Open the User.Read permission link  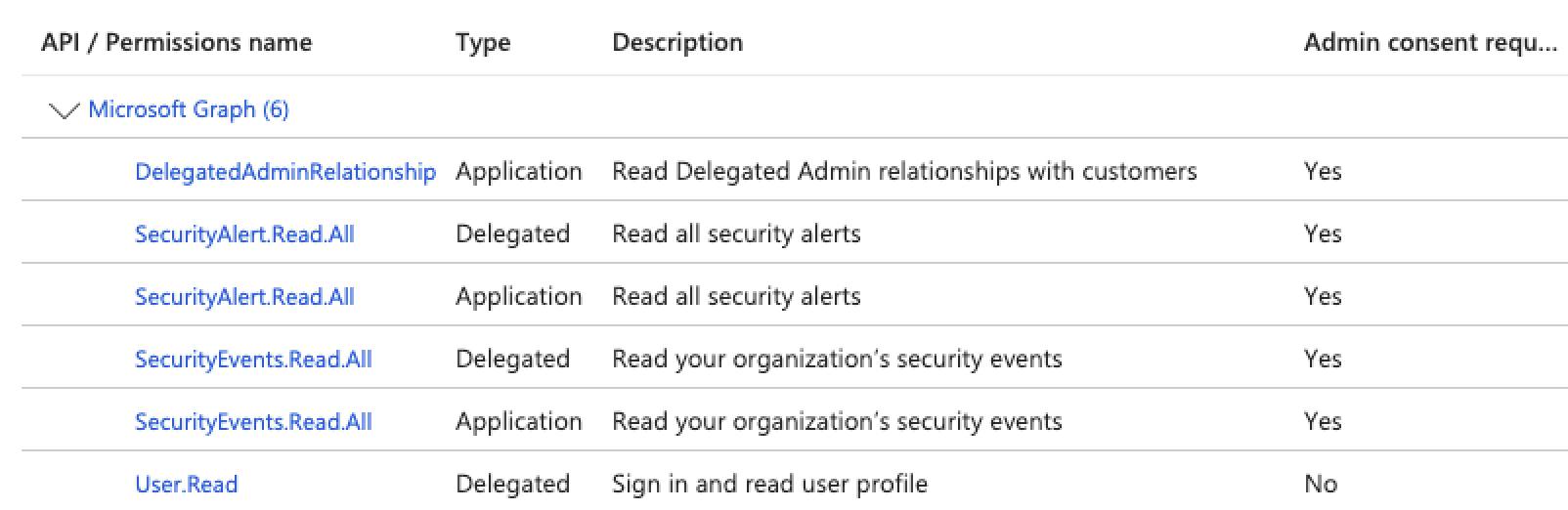point(186,485)
